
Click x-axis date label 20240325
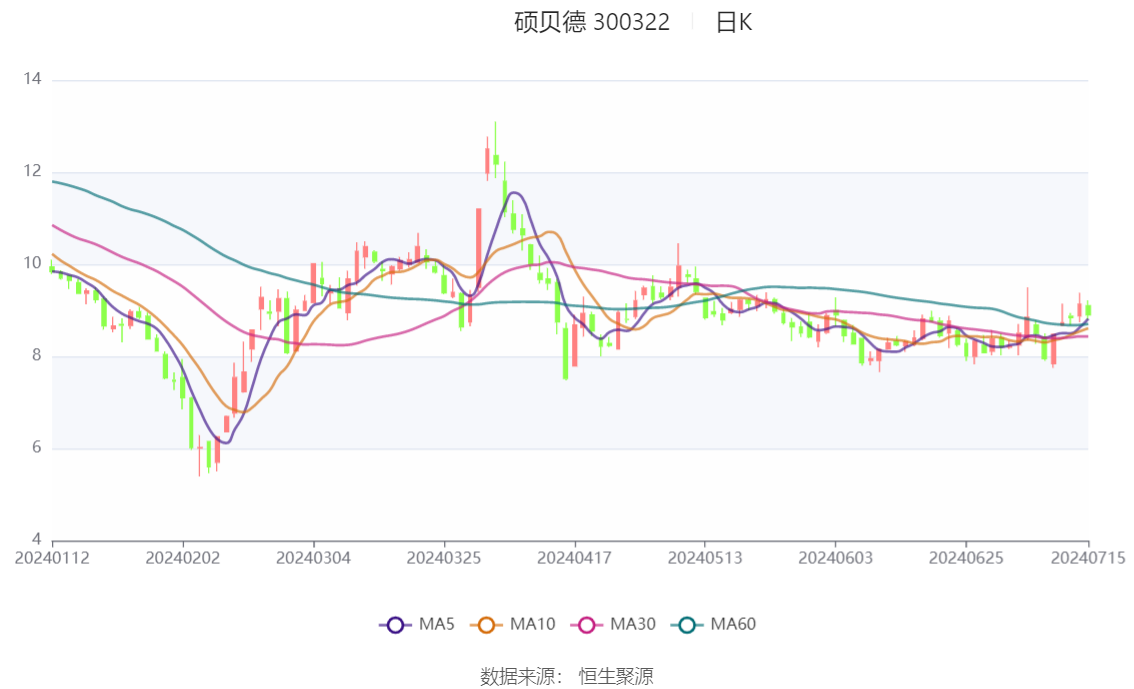tap(444, 558)
